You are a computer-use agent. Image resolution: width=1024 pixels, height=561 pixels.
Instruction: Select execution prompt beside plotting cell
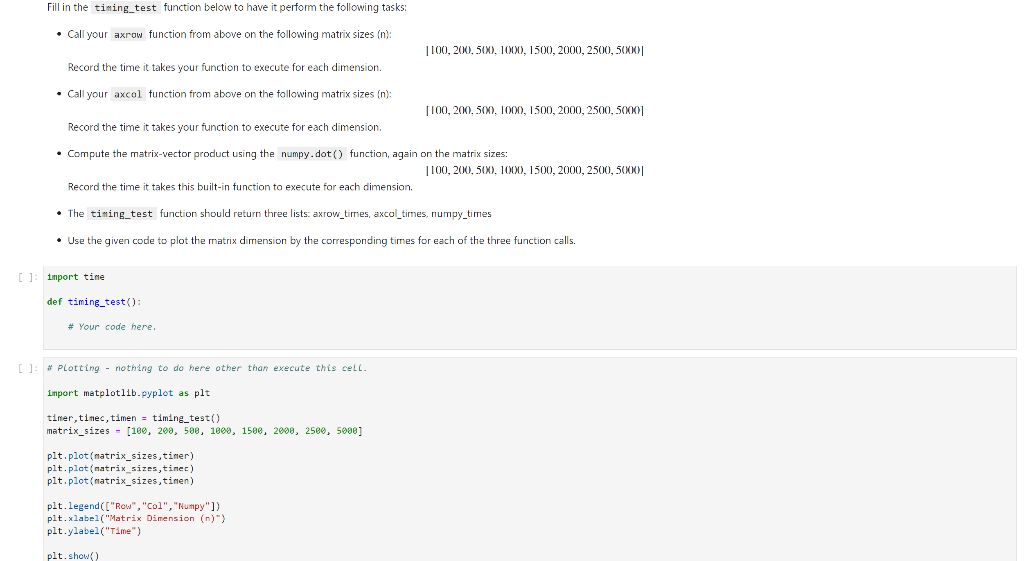click(x=28, y=369)
